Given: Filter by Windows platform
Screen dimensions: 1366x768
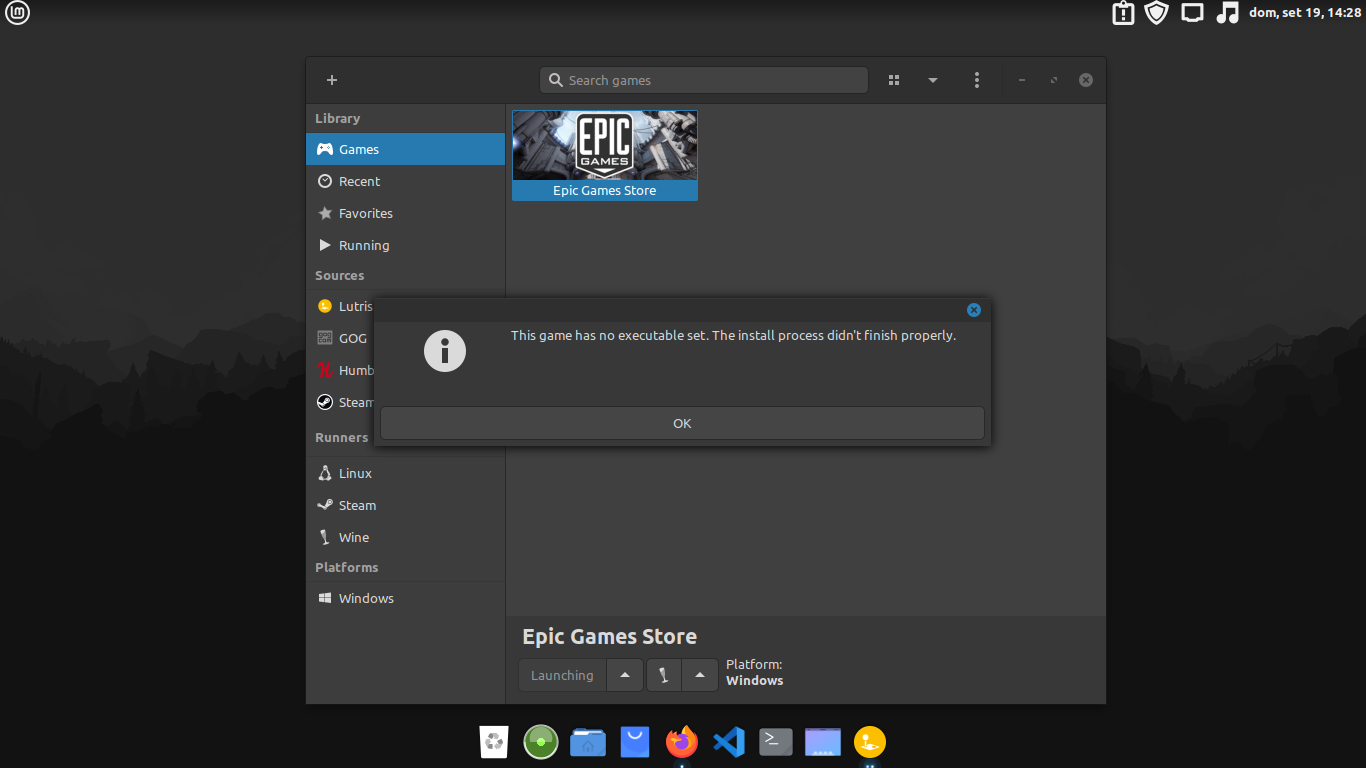Looking at the screenshot, I should [x=405, y=598].
